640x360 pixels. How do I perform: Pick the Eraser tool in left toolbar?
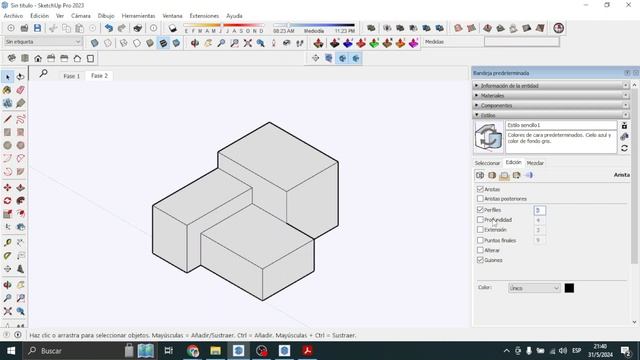(x=20, y=90)
